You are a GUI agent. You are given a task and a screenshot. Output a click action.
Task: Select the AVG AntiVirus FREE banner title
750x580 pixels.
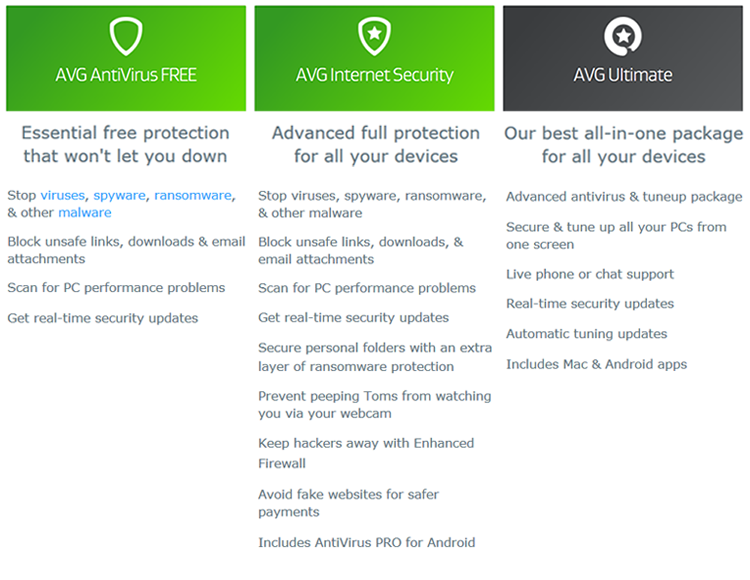(x=126, y=75)
